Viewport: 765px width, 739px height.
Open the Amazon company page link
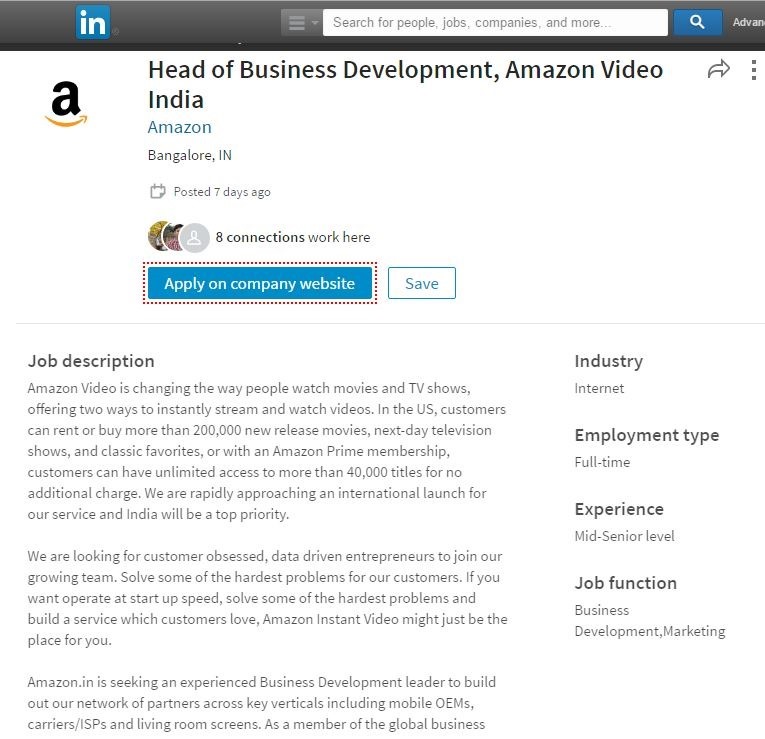(180, 127)
